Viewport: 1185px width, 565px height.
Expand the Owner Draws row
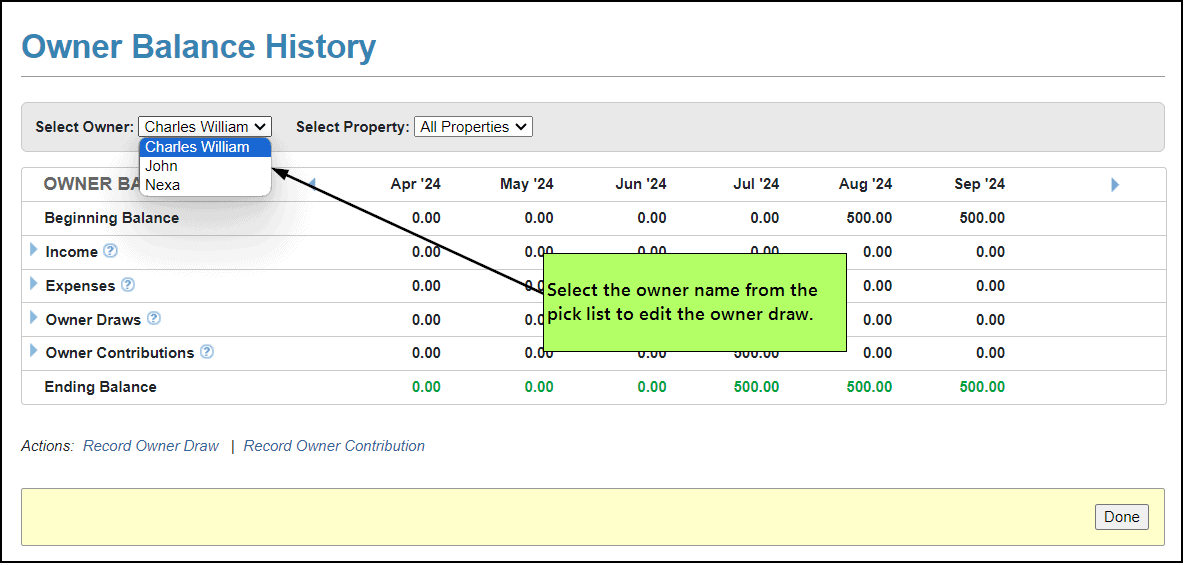[34, 318]
